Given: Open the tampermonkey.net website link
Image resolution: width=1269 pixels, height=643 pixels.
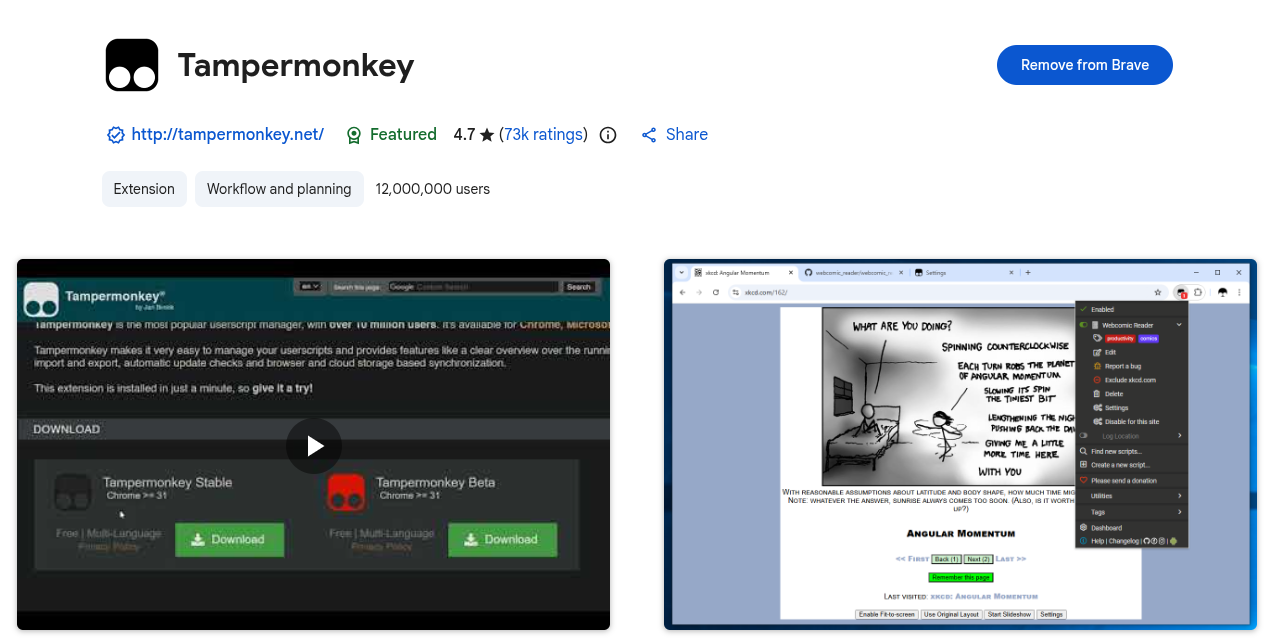Looking at the screenshot, I should click(x=228, y=134).
